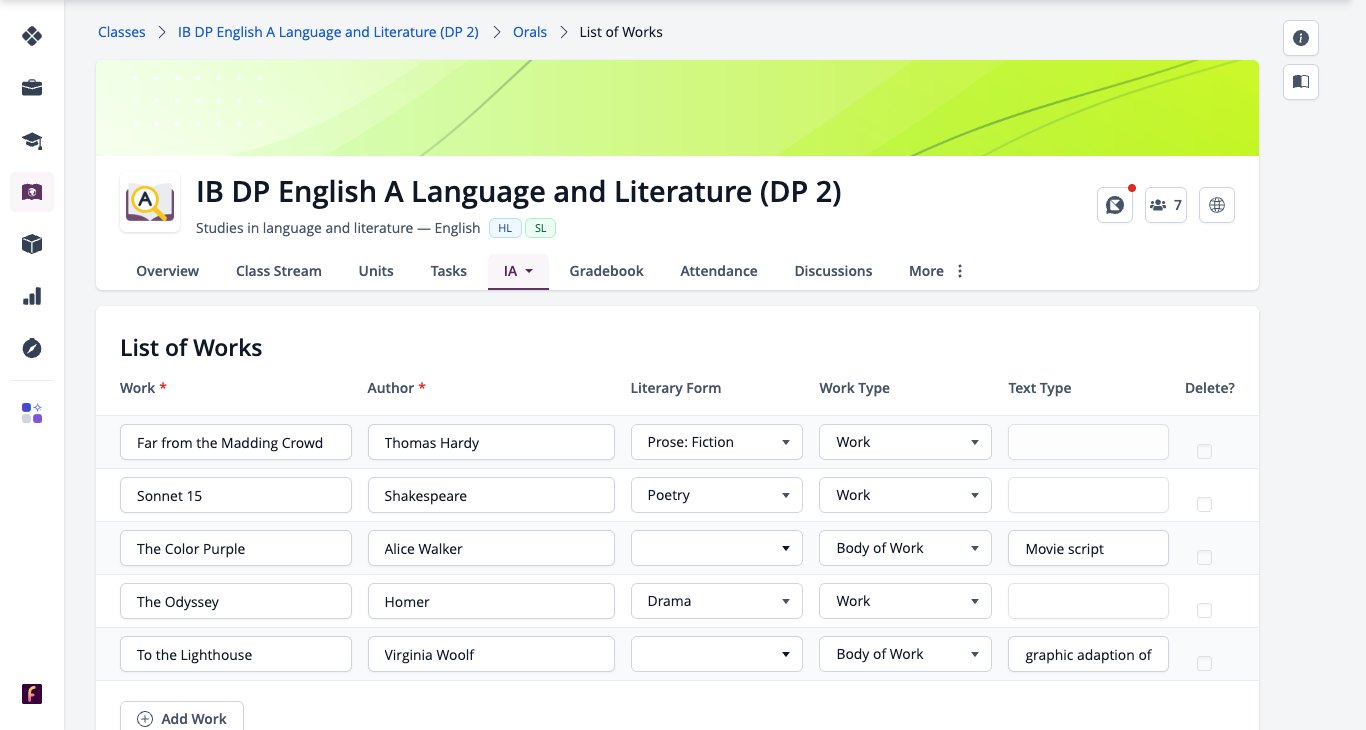Screen dimensions: 1366x730
Task: Click the compass explore icon
Action: point(32,348)
